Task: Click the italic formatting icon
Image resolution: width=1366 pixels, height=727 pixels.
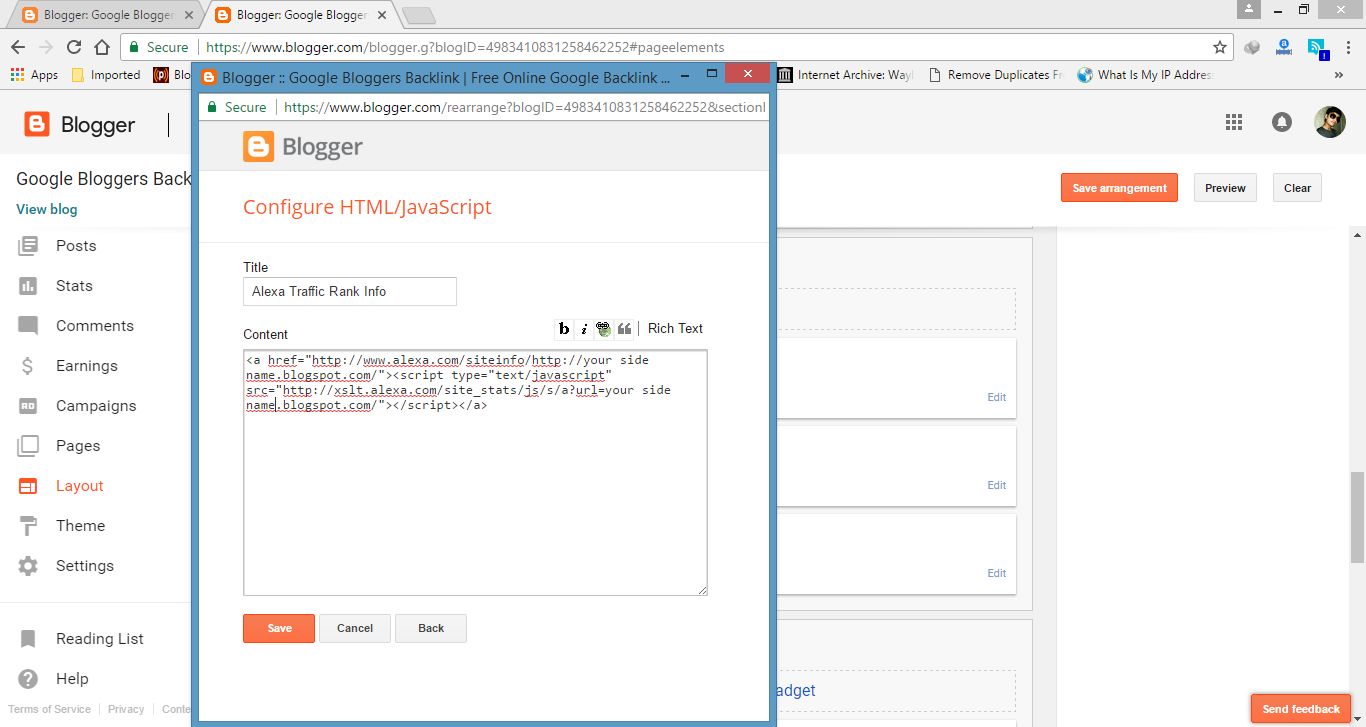Action: click(584, 329)
